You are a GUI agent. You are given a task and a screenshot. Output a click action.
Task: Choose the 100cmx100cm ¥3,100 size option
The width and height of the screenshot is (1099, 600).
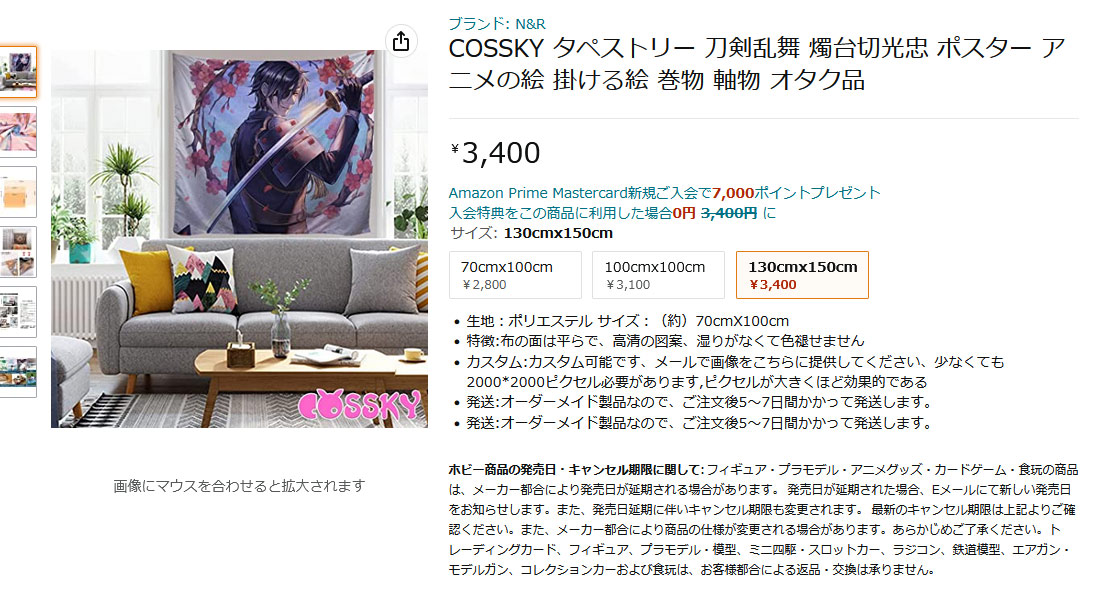coord(658,275)
